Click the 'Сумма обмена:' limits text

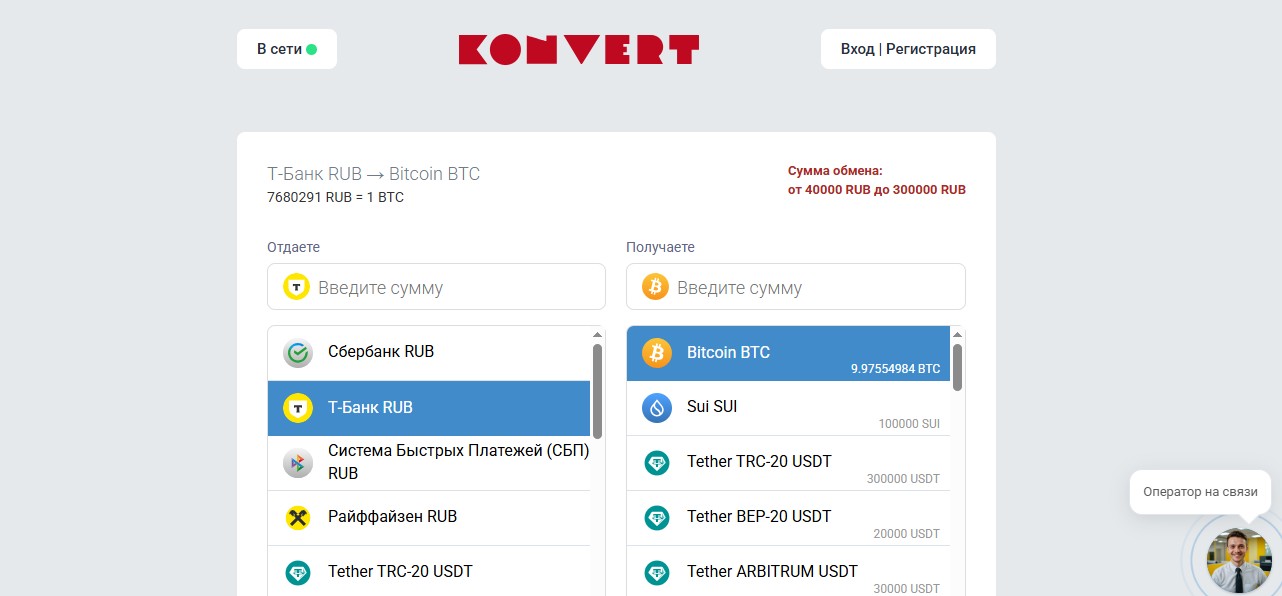(x=876, y=180)
